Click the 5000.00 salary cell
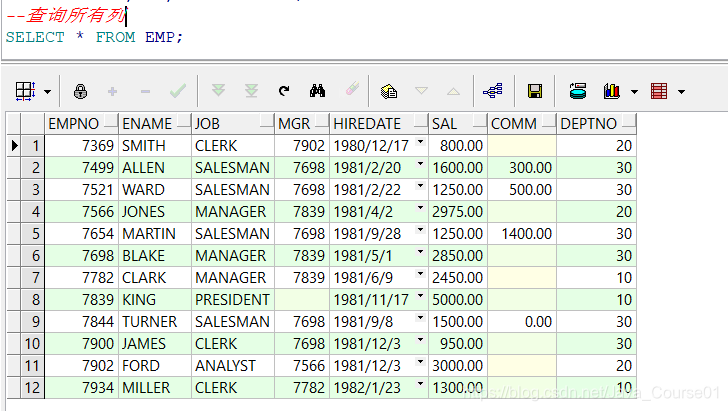 click(x=458, y=300)
